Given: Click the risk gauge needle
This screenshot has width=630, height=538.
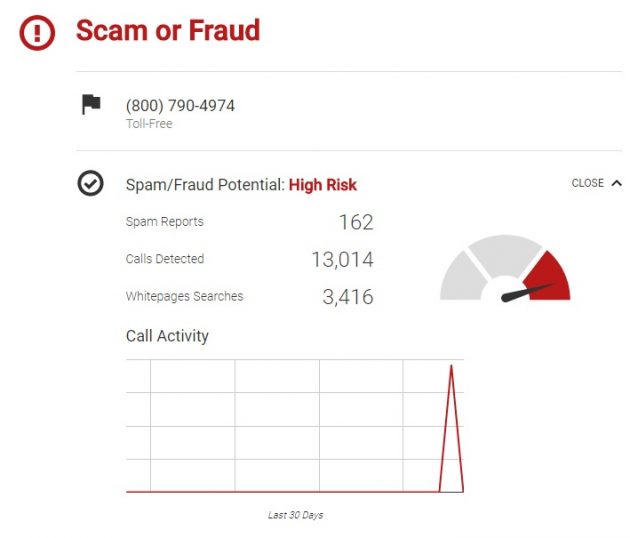Looking at the screenshot, I should pyautogui.click(x=527, y=291).
